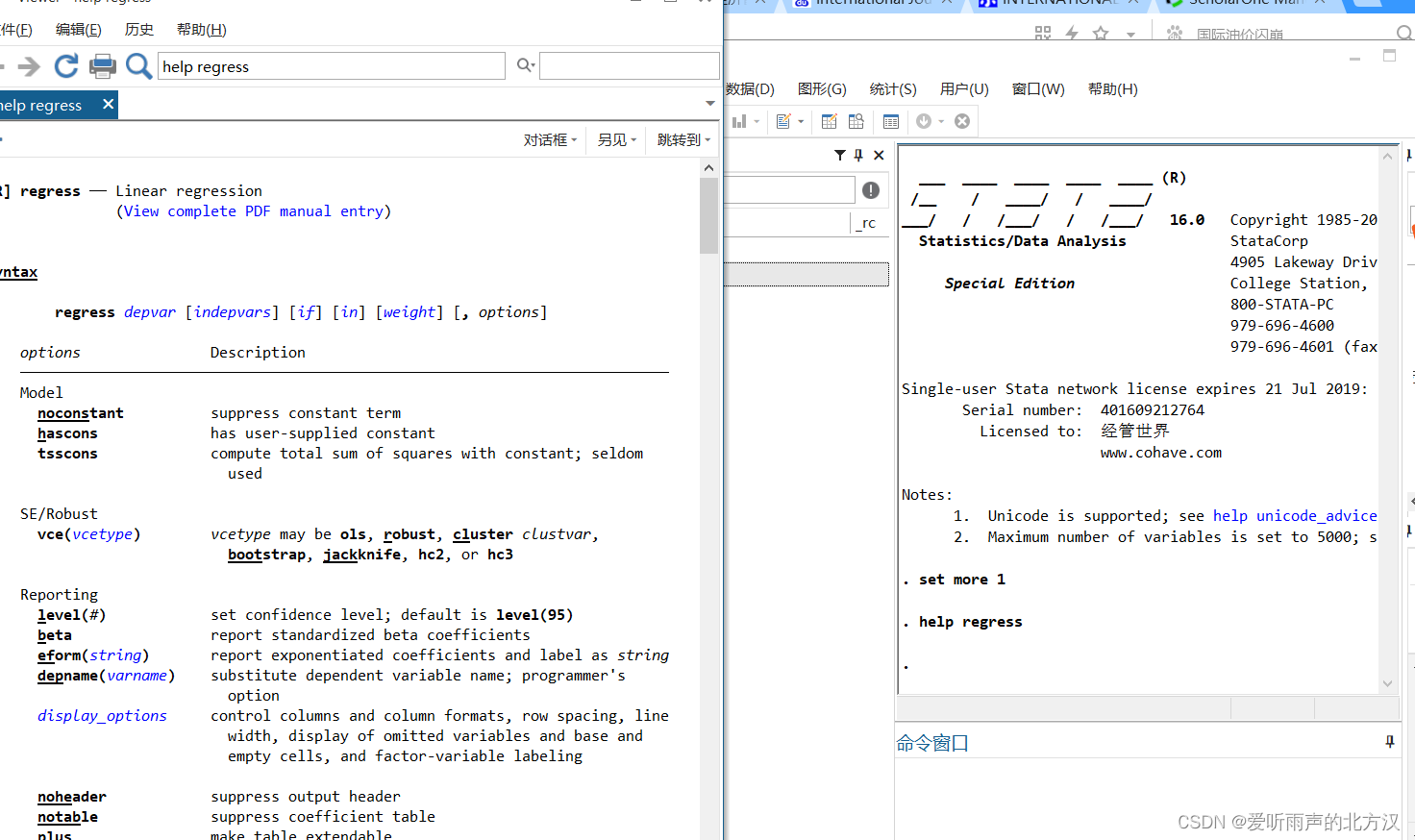Viewport: 1415px width, 840px height.
Task: Click the Break (circled X) toolbar icon
Action: tap(962, 121)
